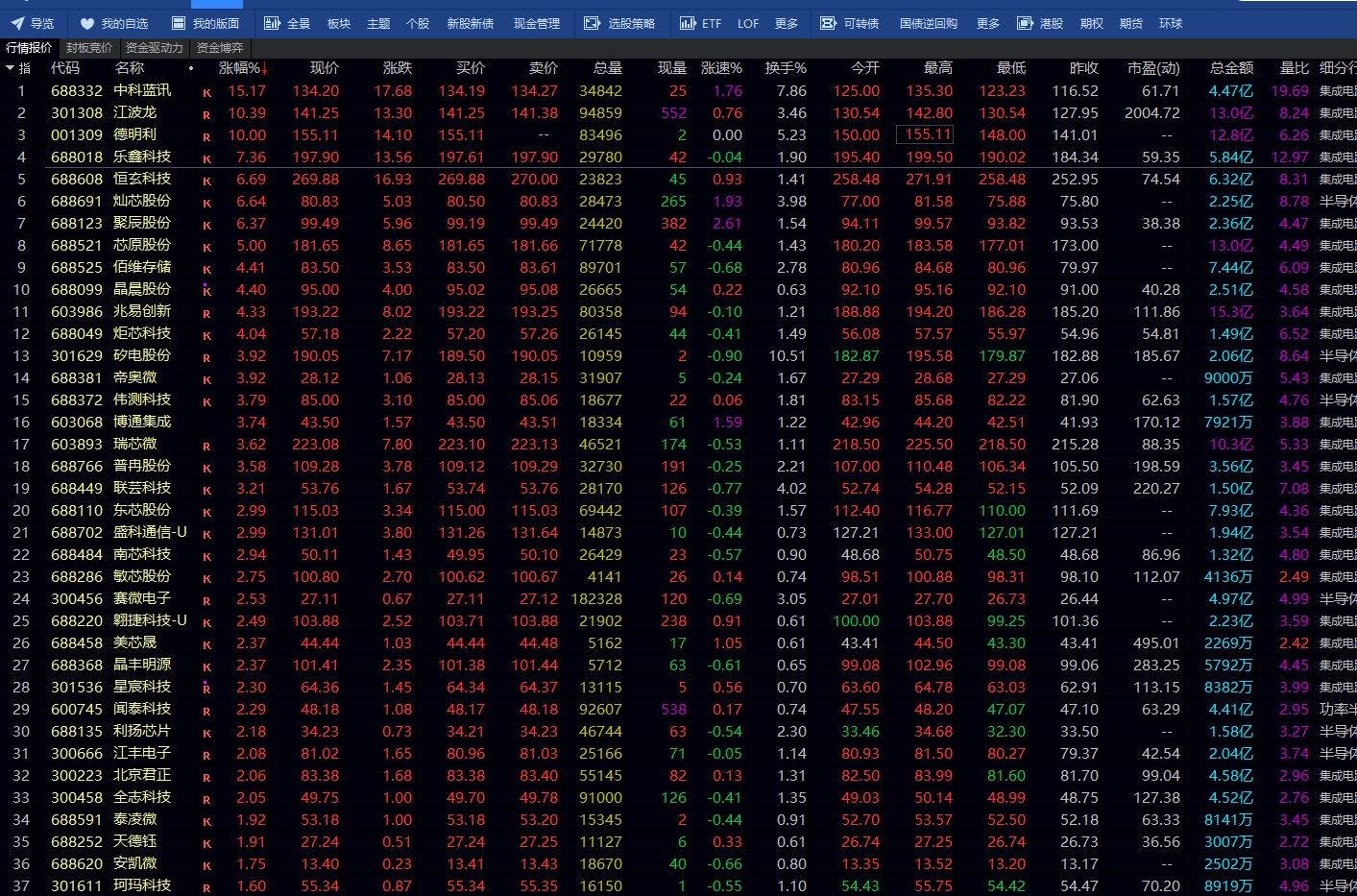Open the 现金管理 menu item
The height and width of the screenshot is (896, 1357).
coord(537,23)
